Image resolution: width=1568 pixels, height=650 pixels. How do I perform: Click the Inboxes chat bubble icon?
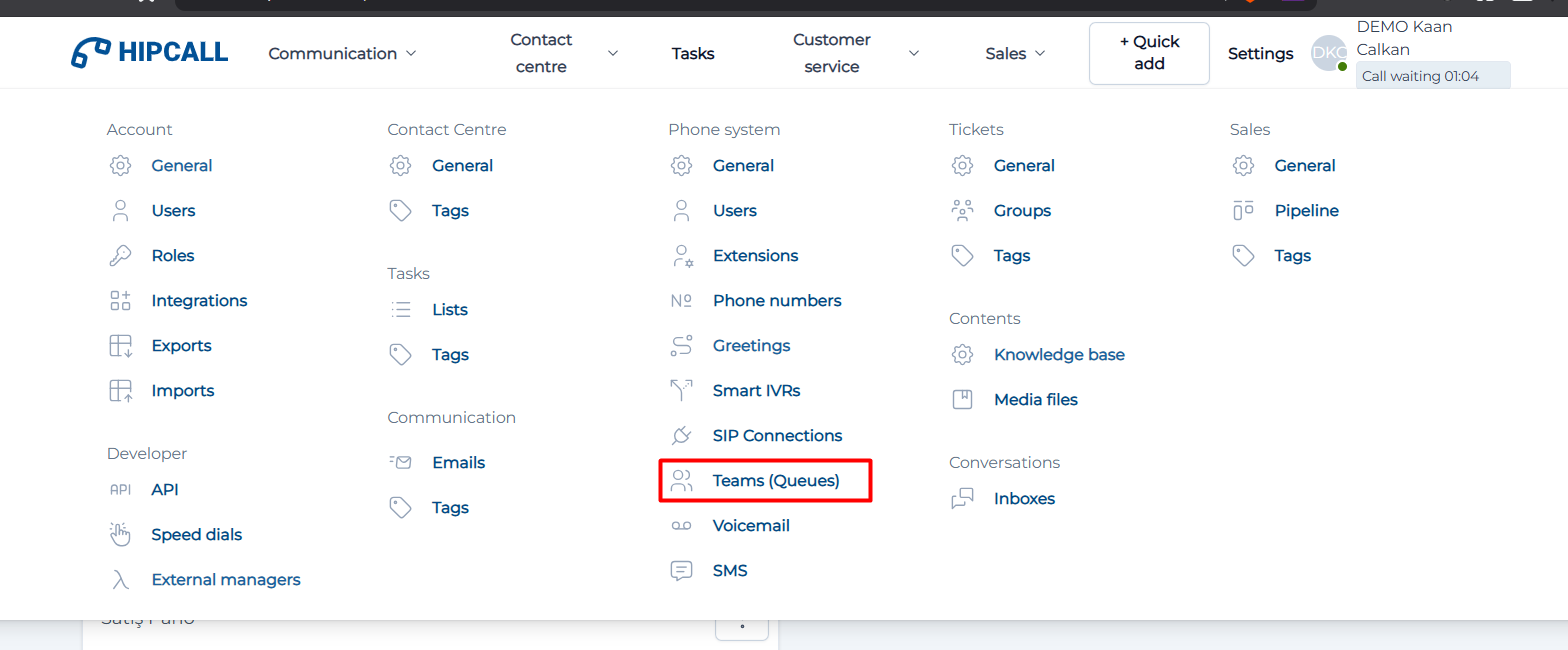point(962,499)
